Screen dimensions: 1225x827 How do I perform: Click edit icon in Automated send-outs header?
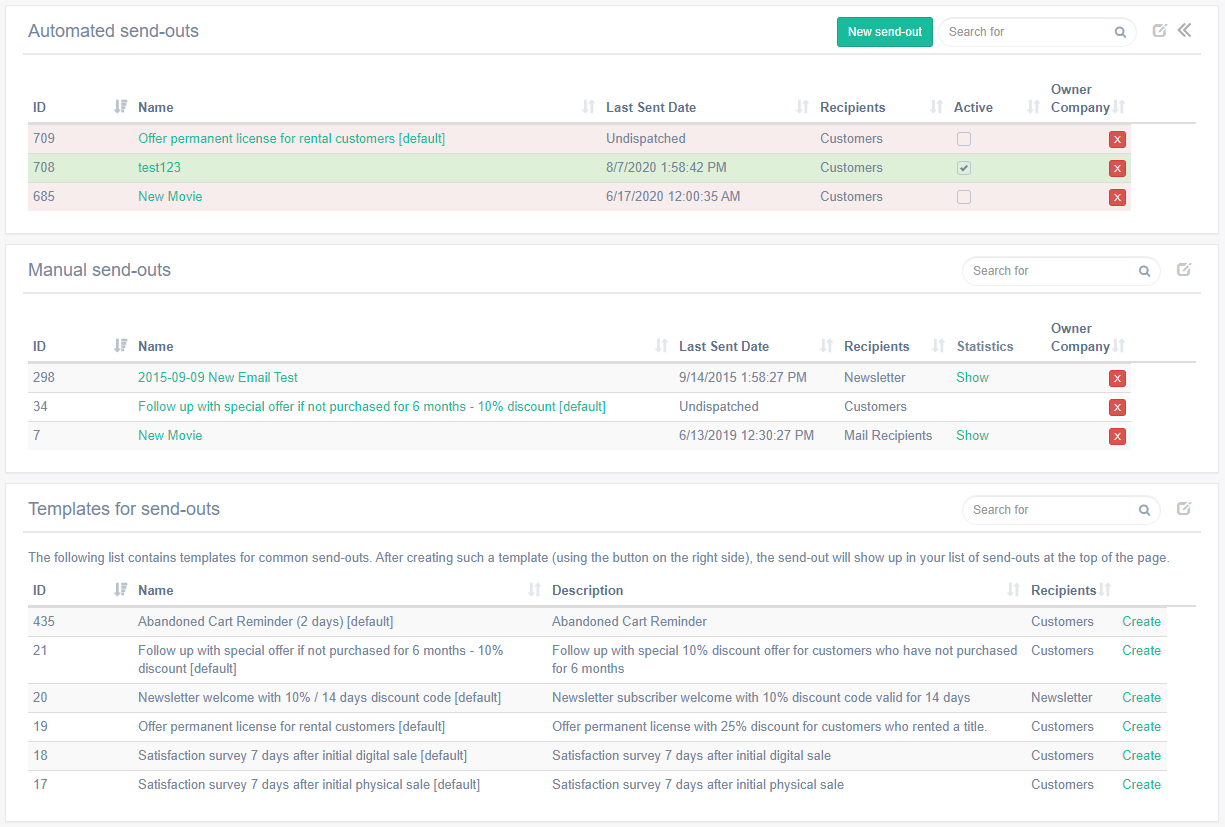click(x=1159, y=31)
